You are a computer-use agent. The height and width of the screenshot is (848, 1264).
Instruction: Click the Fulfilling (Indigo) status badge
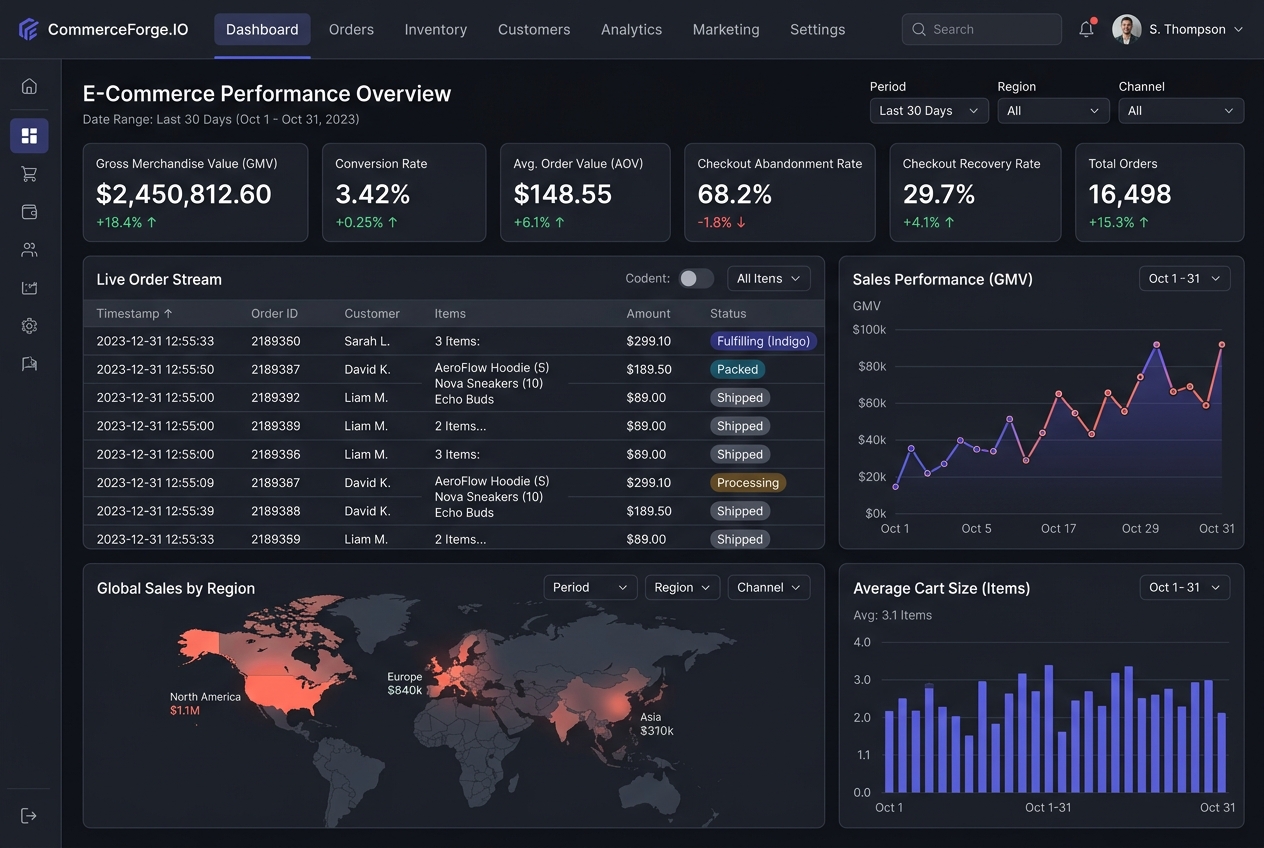pyautogui.click(x=763, y=341)
